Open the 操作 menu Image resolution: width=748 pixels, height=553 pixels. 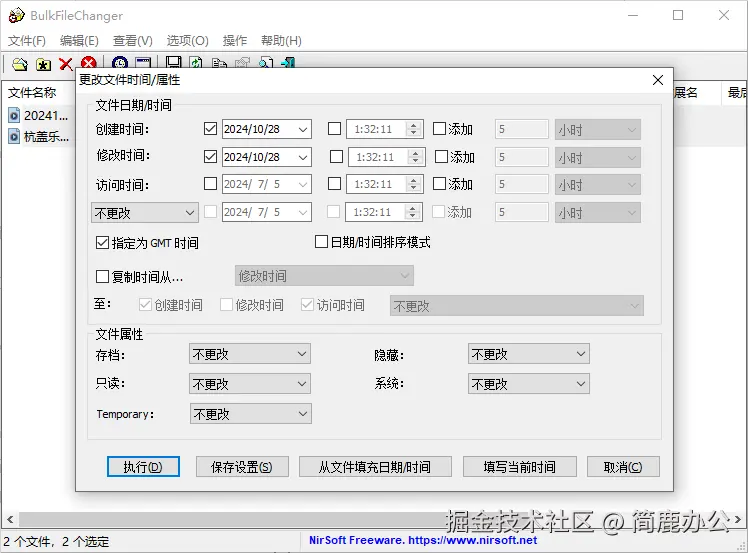(235, 41)
